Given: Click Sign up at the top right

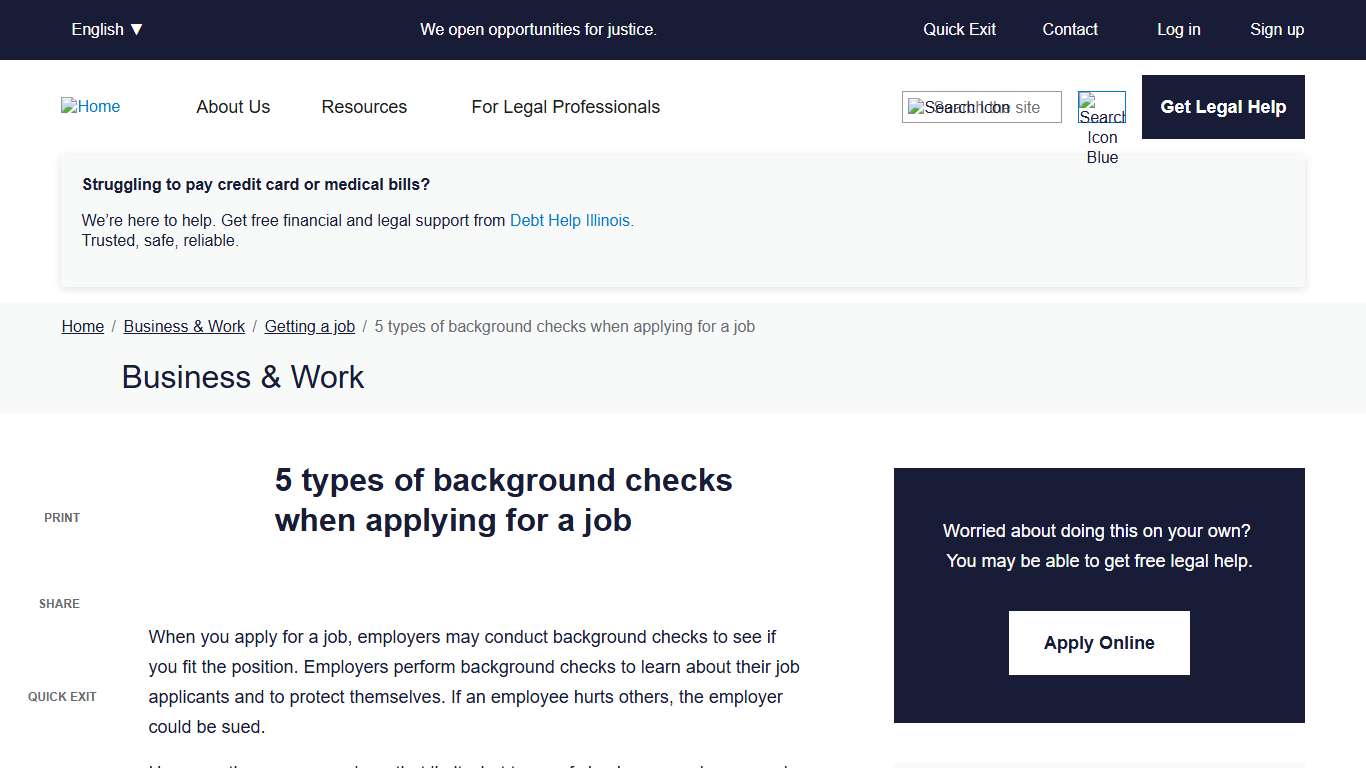Looking at the screenshot, I should coord(1276,29).
